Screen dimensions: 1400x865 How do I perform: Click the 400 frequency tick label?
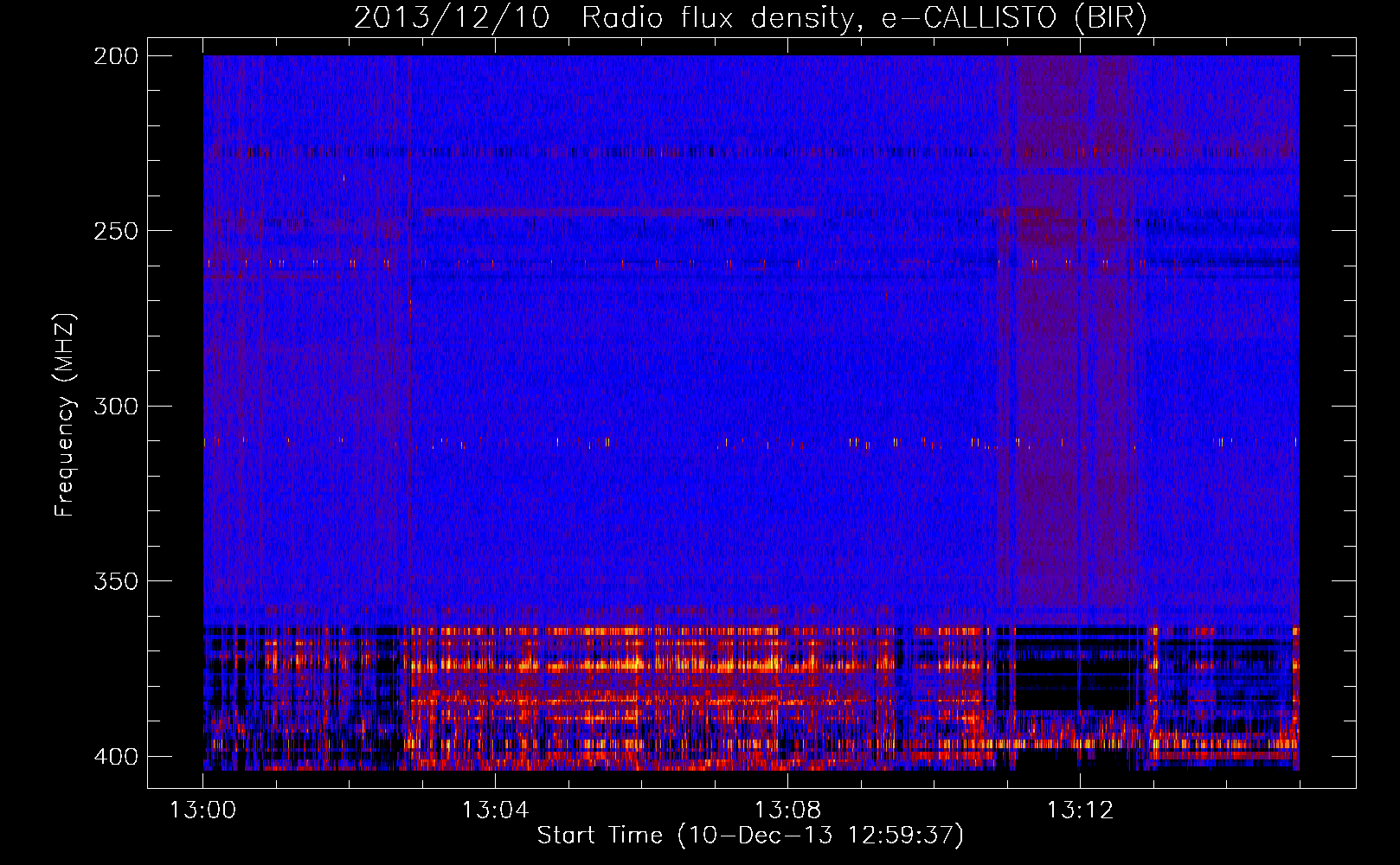tap(115, 756)
